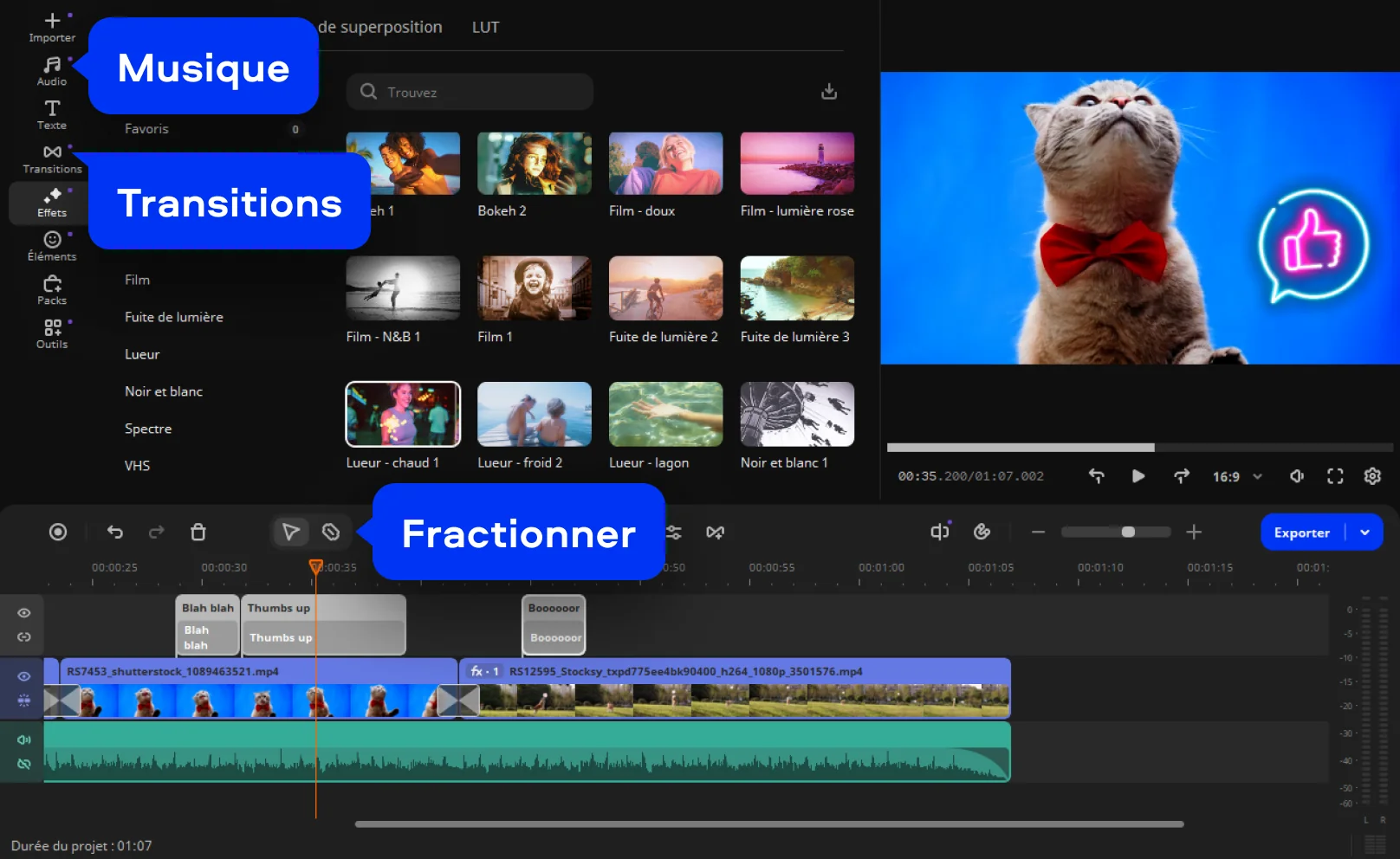Play the video preview
The image size is (1400, 859).
point(1138,476)
